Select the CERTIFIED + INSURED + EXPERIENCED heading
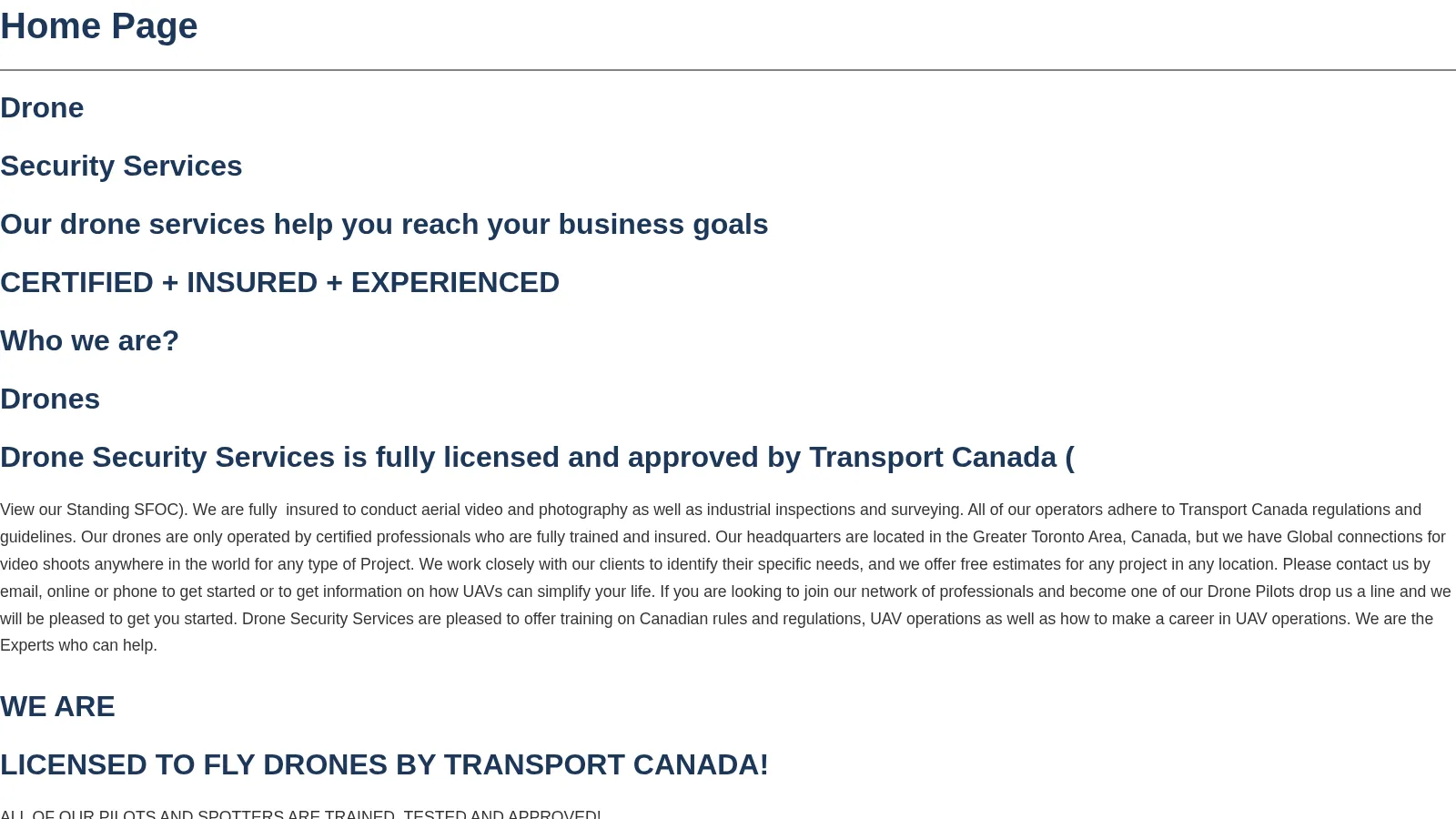Screen dimensions: 1456x819 (x=279, y=282)
